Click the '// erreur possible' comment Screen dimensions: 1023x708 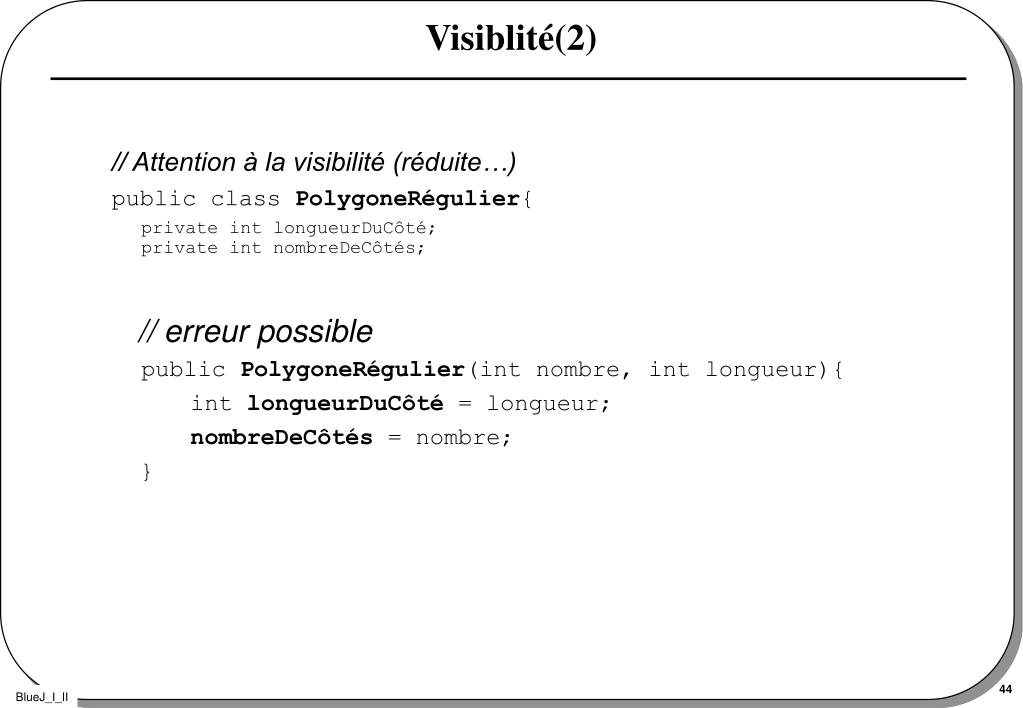(255, 331)
